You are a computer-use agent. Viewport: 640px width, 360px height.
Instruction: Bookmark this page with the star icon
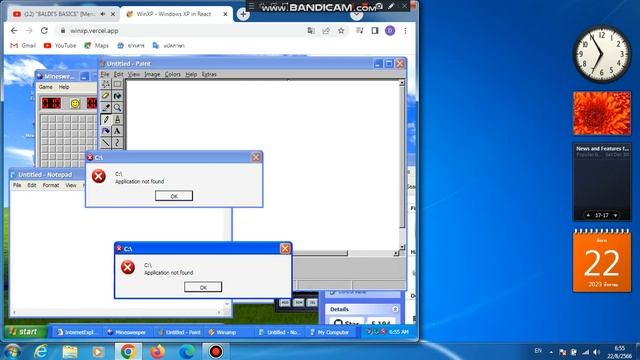tap(341, 31)
